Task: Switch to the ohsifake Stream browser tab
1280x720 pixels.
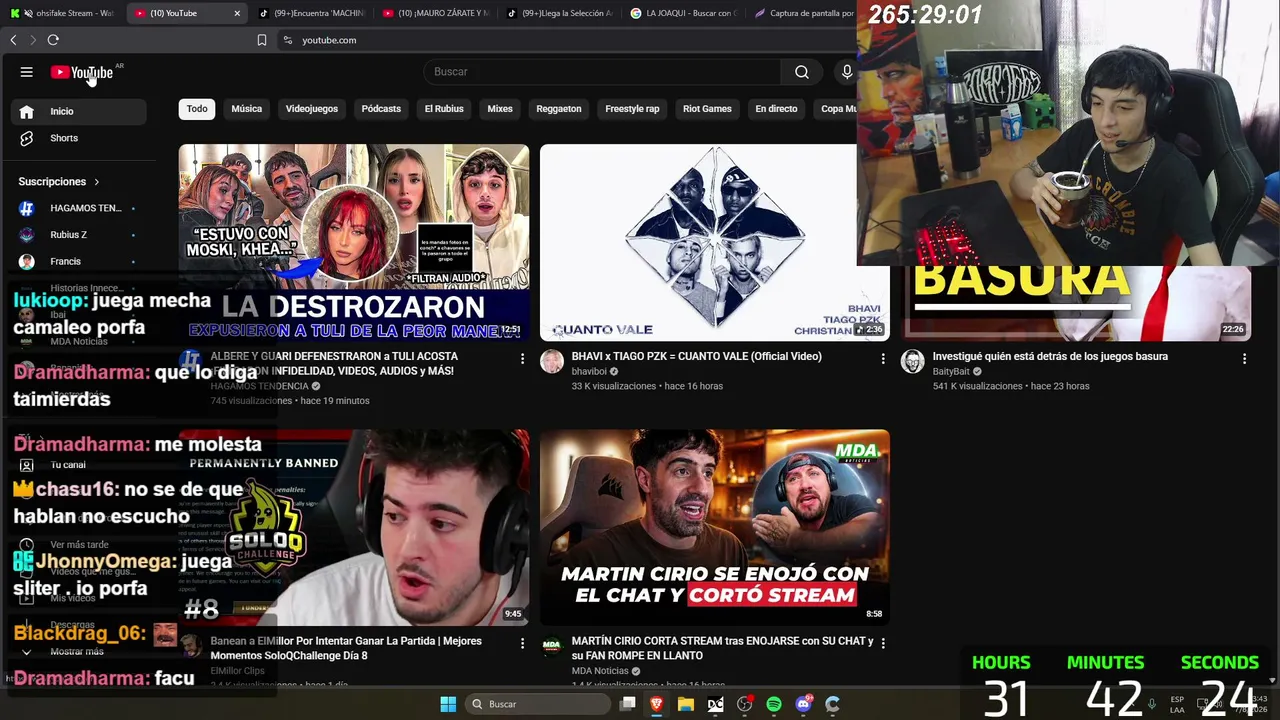Action: pyautogui.click(x=63, y=13)
